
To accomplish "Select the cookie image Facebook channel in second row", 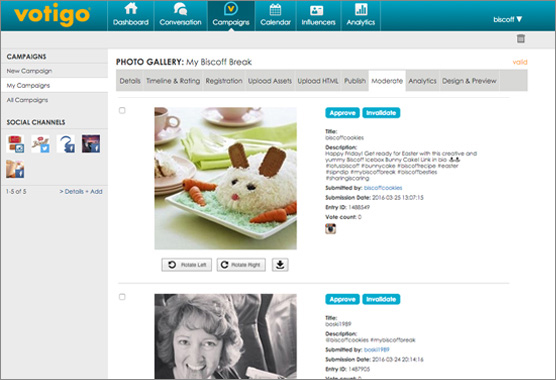I will [15, 169].
